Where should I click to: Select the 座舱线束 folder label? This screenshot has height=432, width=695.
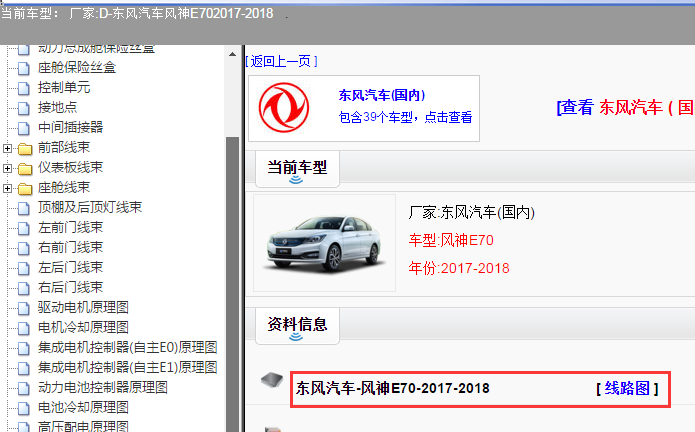tap(64, 188)
